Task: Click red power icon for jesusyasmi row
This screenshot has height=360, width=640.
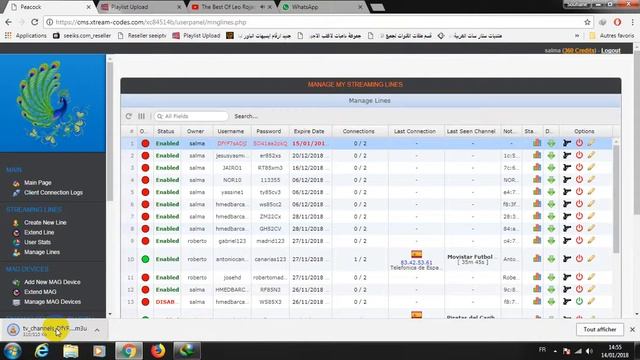Action: 579,155
